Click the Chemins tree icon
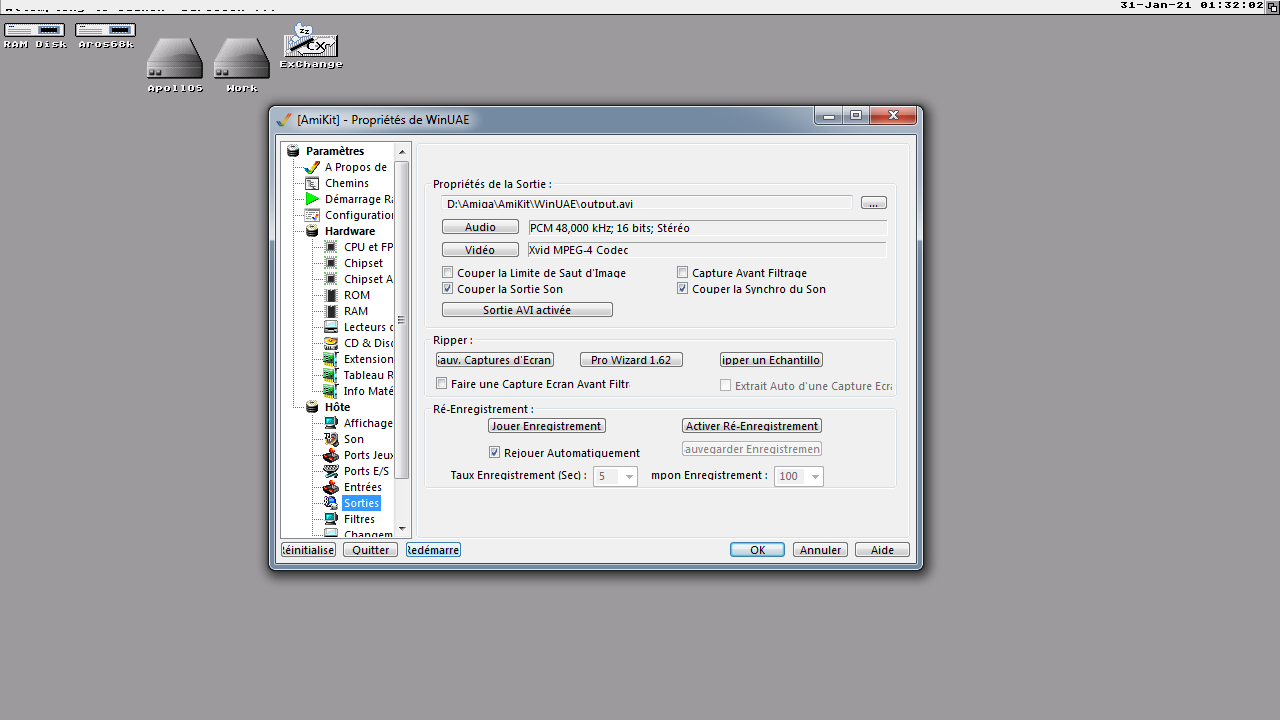This screenshot has width=1280, height=720. [x=312, y=183]
